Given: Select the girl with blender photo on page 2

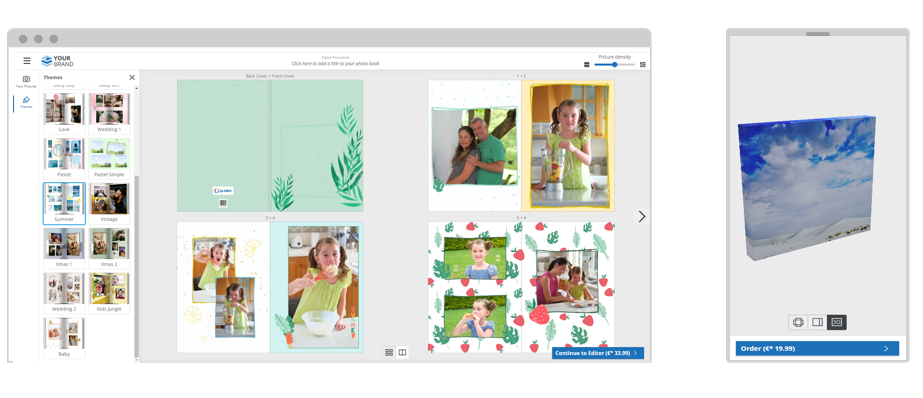Looking at the screenshot, I should click(x=569, y=146).
